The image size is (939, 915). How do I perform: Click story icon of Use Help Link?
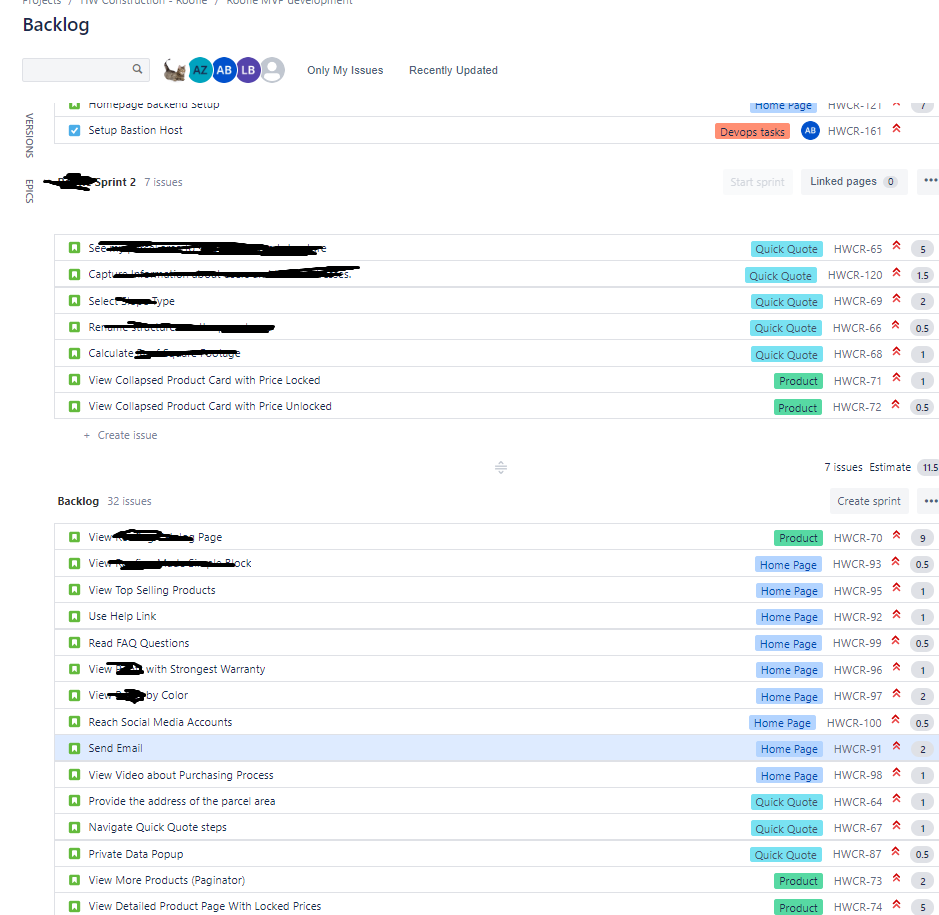(74, 616)
